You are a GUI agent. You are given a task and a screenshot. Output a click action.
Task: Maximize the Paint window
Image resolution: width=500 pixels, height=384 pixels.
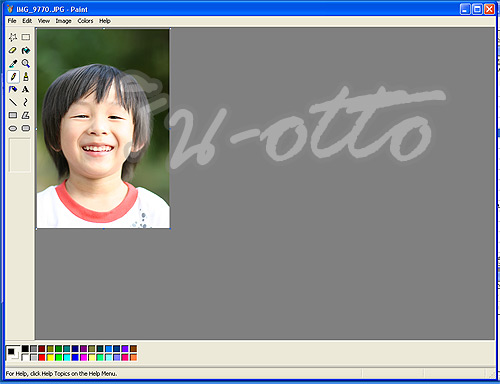click(x=477, y=9)
